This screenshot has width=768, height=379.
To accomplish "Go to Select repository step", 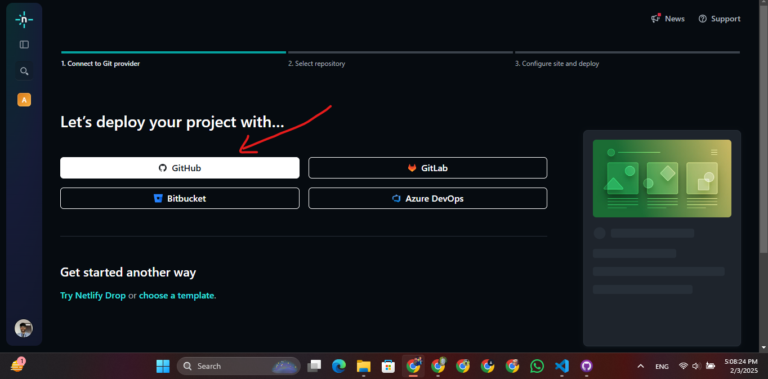I will tap(316, 64).
